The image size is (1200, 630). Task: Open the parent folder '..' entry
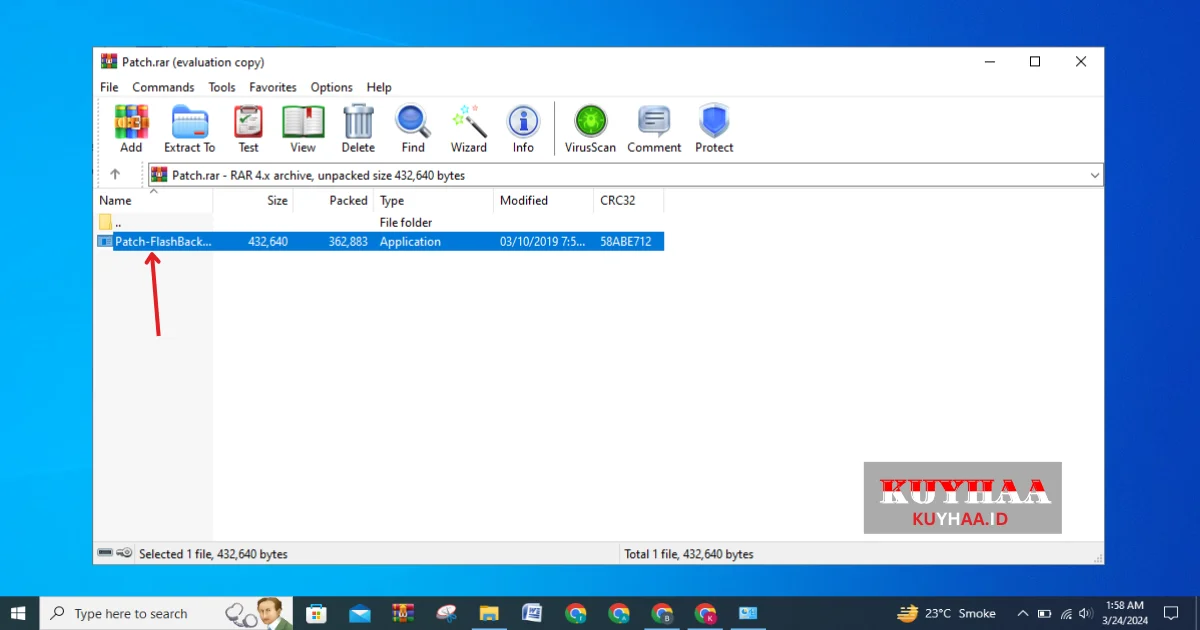(118, 223)
